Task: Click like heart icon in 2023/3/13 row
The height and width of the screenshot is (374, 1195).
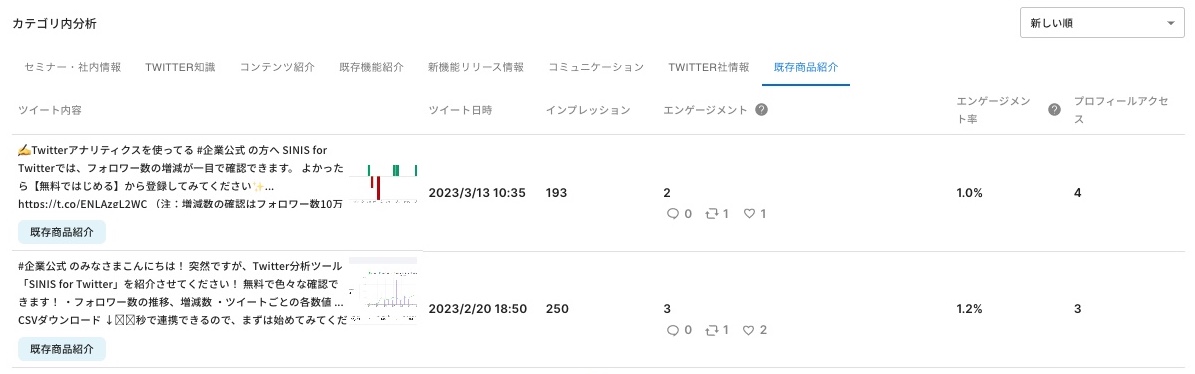Action: [x=749, y=214]
